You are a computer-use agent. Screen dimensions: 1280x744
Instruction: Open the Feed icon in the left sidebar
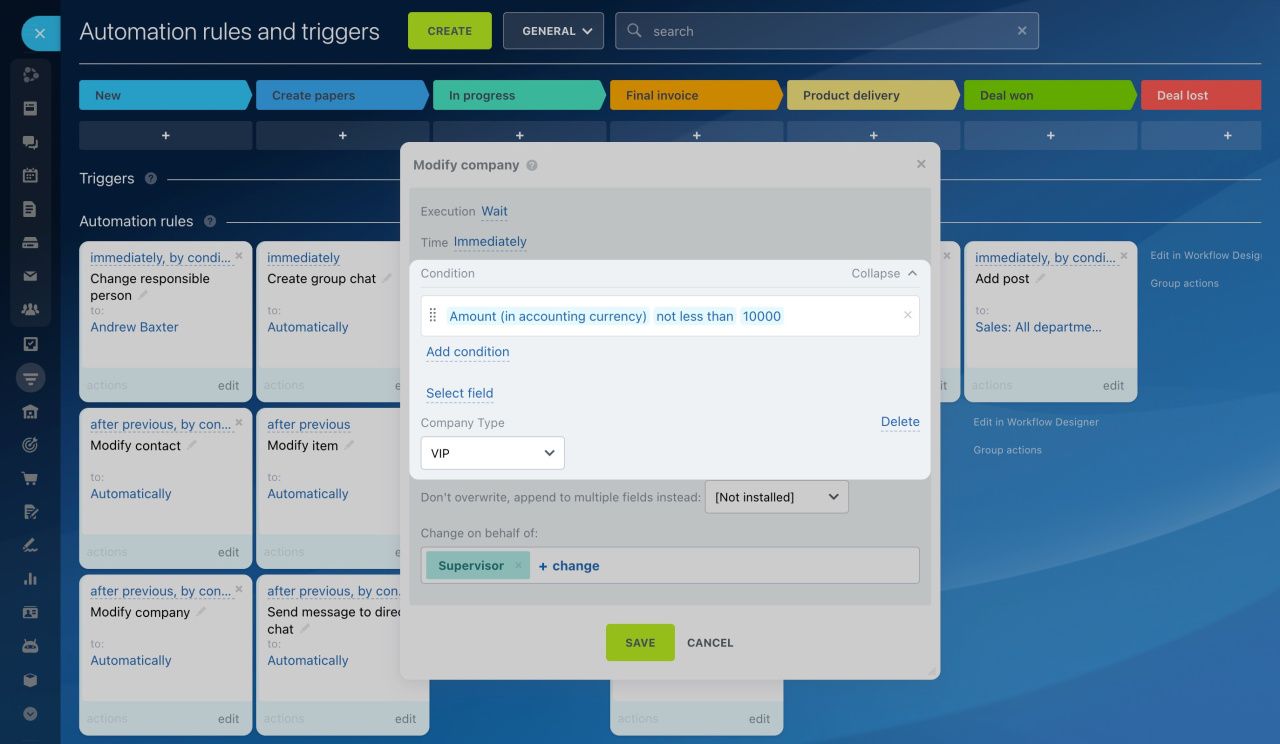30,108
